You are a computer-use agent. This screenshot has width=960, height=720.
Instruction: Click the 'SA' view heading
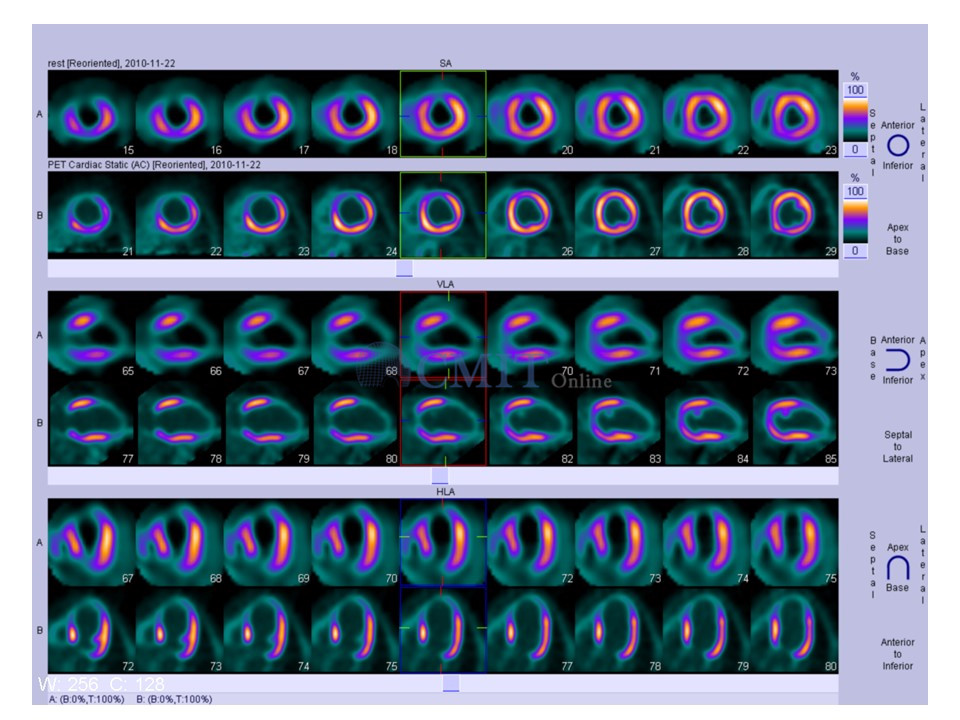pos(445,63)
